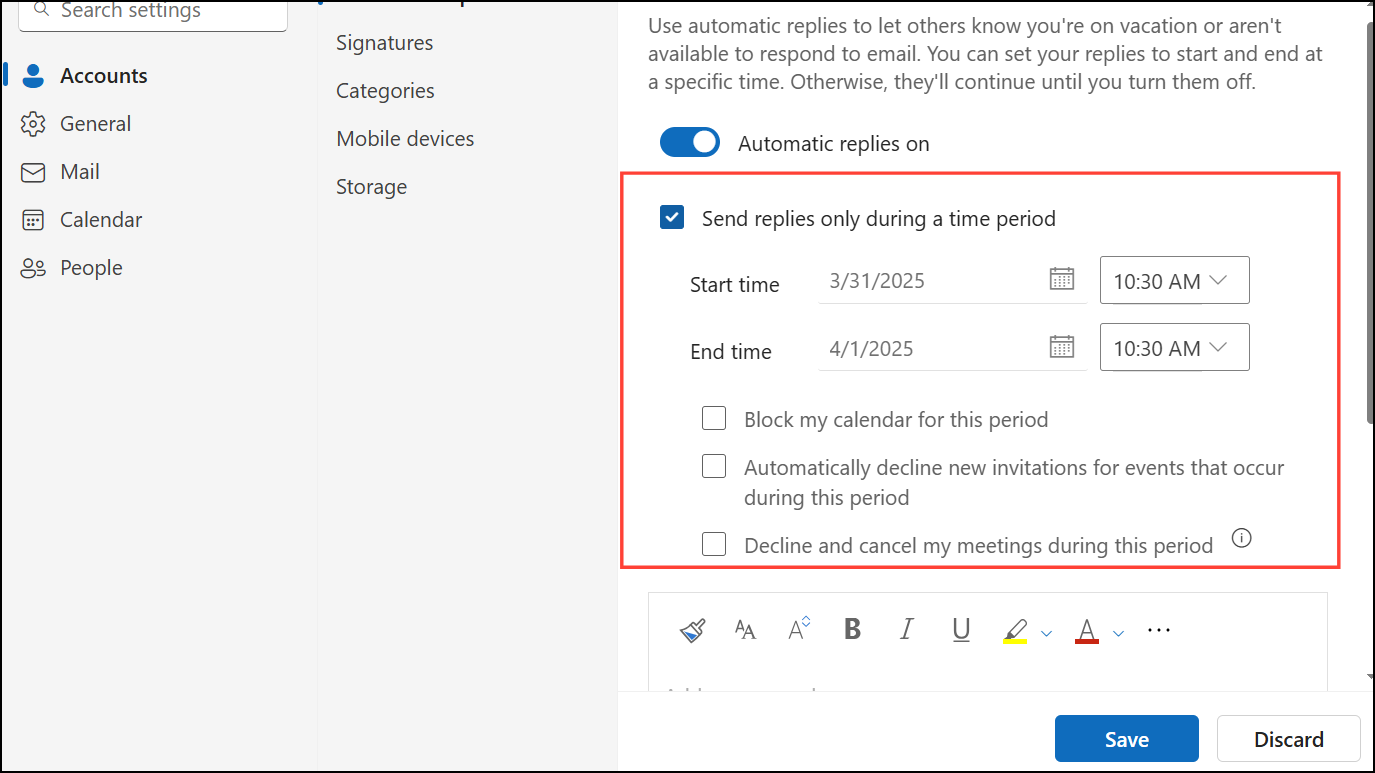
Task: Click the Save button
Action: (x=1127, y=739)
